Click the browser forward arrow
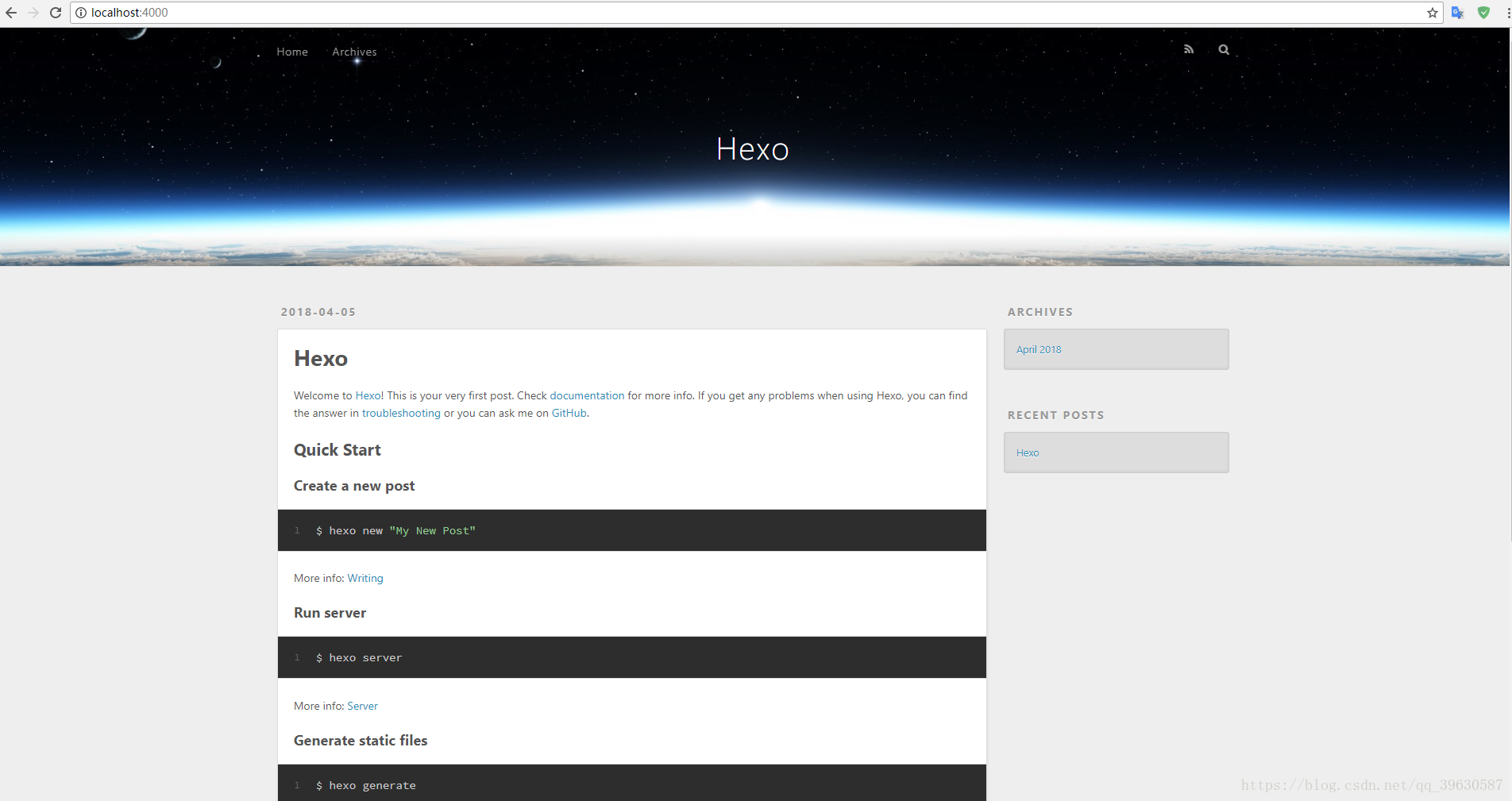The image size is (1512, 801). click(33, 13)
